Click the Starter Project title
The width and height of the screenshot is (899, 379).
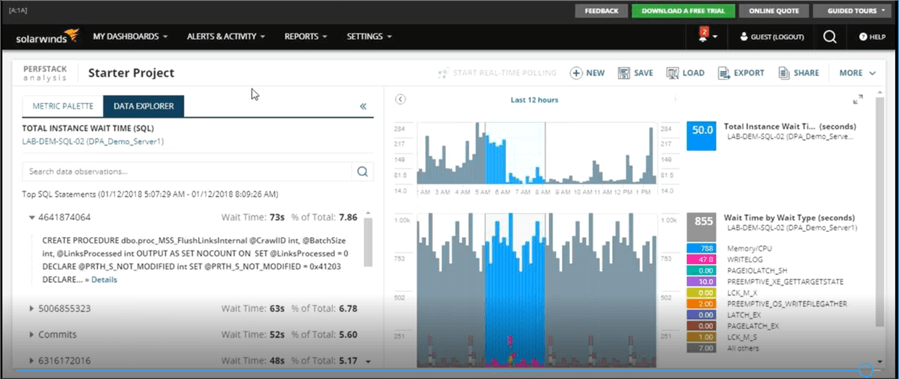coord(131,73)
